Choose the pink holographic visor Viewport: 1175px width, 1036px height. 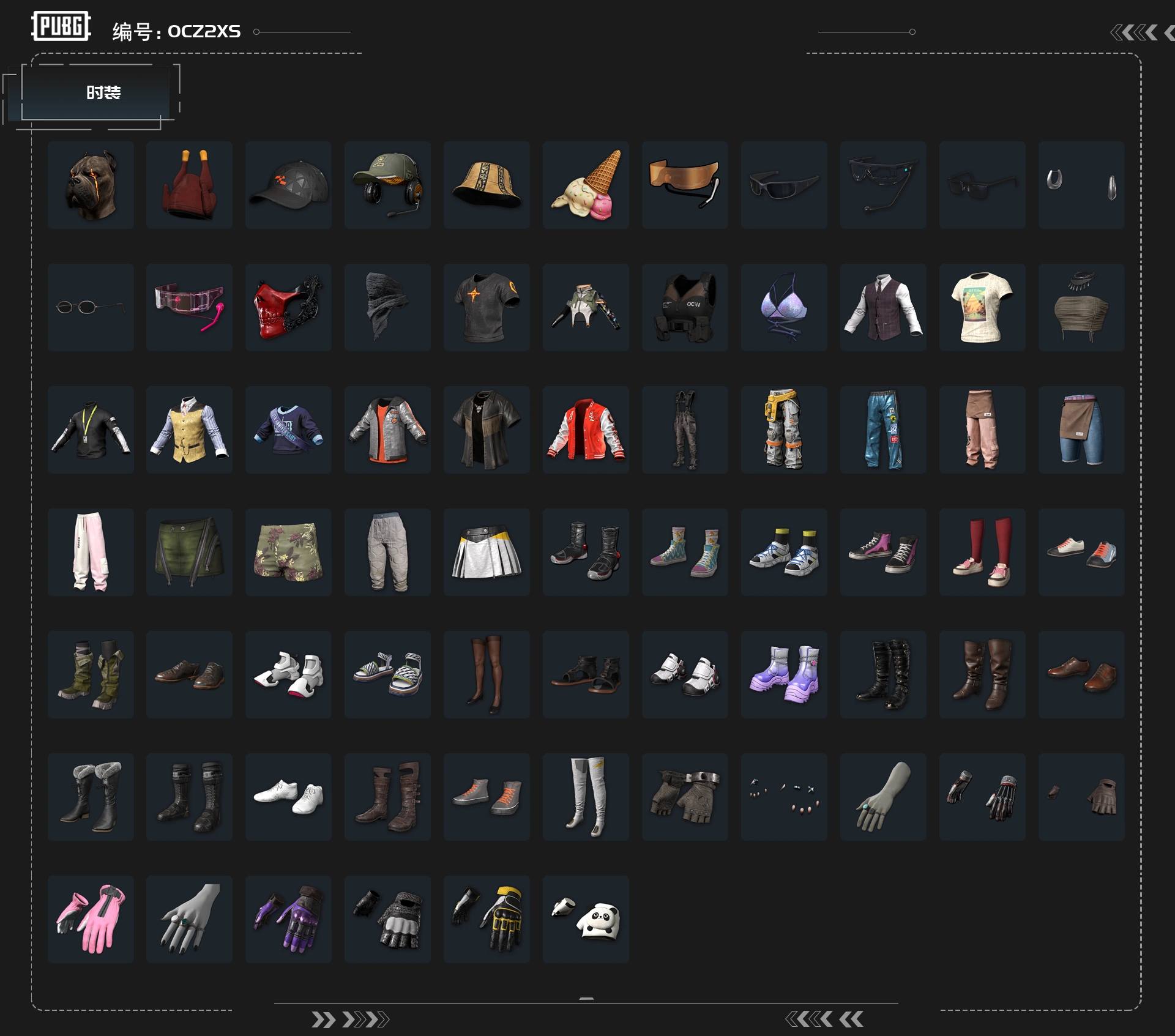pos(189,307)
